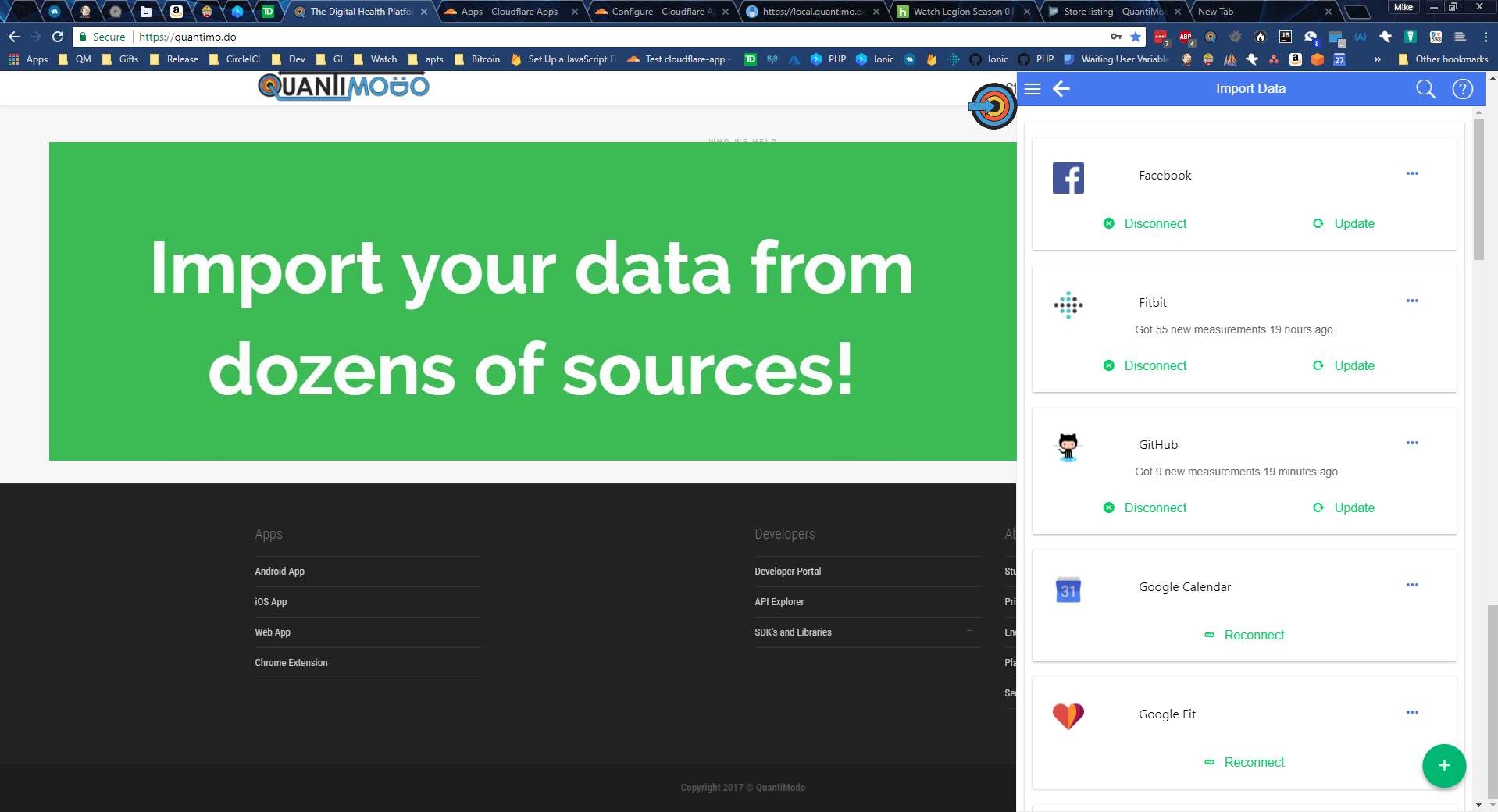The width and height of the screenshot is (1498, 812).
Task: Switch to Watch Legion Season 01 tab
Action: (964, 12)
